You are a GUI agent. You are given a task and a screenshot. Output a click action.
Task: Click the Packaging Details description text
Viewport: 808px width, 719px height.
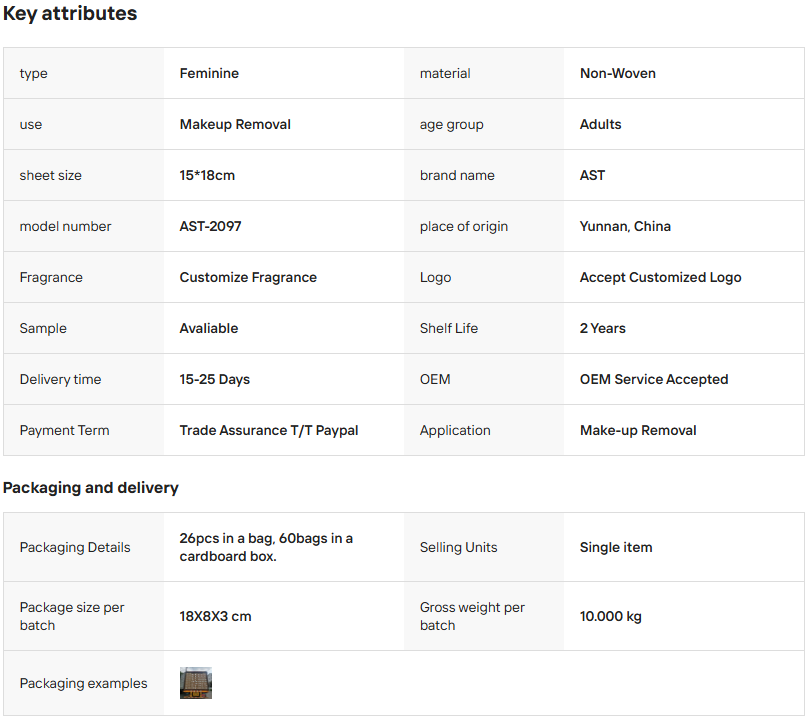266,547
